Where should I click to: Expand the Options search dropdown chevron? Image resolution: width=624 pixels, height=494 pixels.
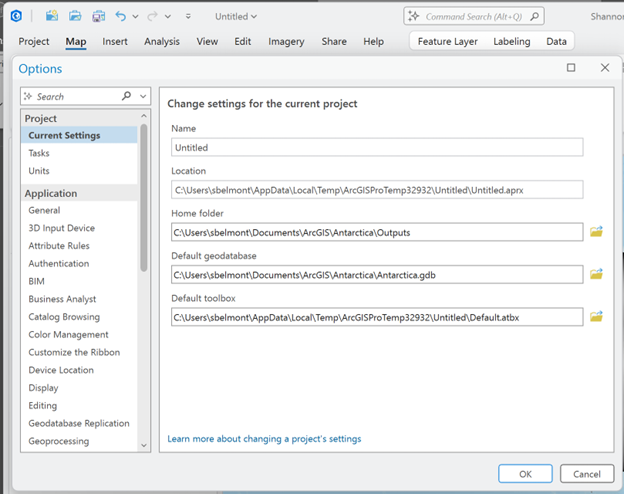click(x=143, y=96)
